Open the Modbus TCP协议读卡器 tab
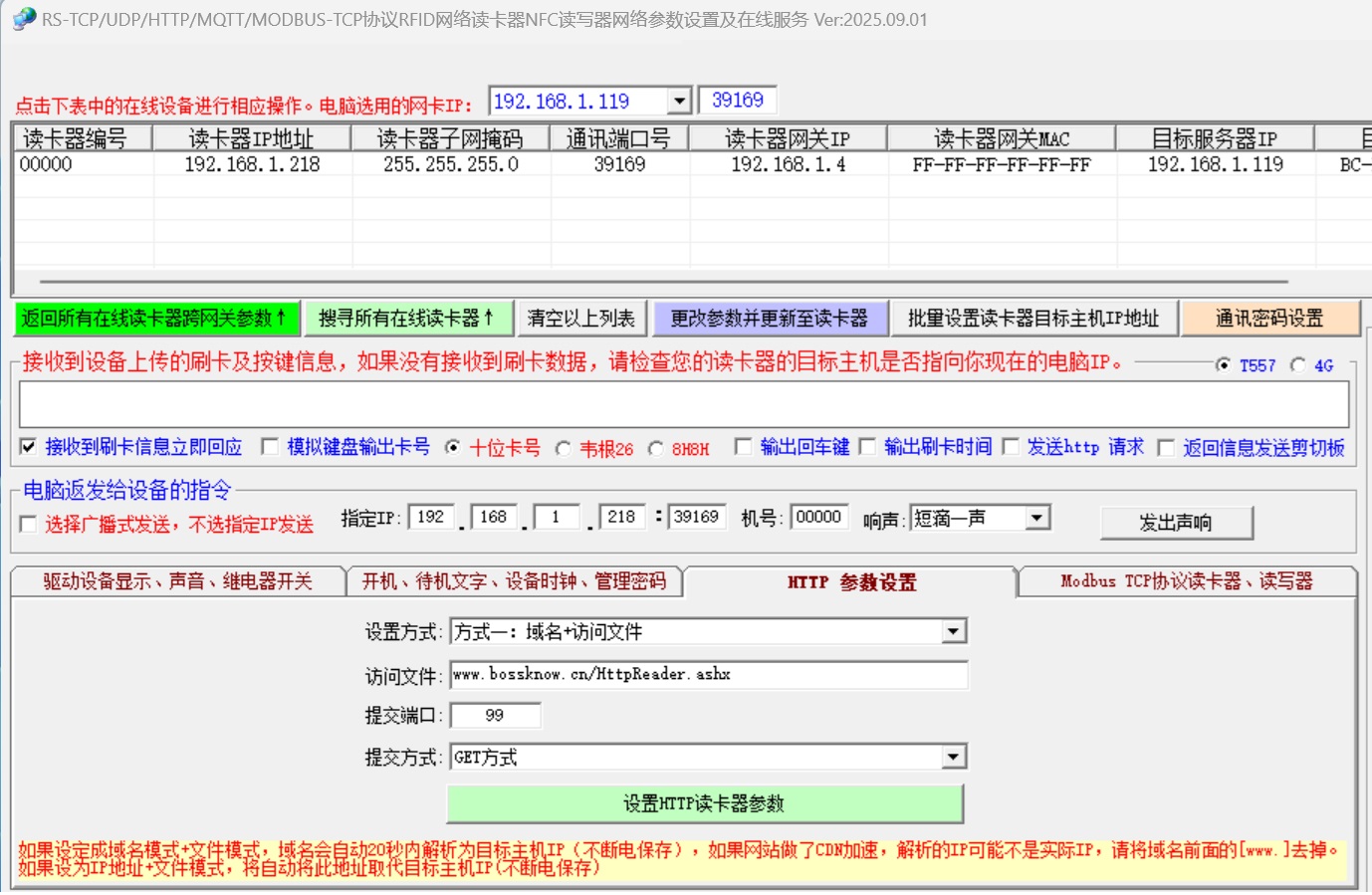 [x=1186, y=581]
